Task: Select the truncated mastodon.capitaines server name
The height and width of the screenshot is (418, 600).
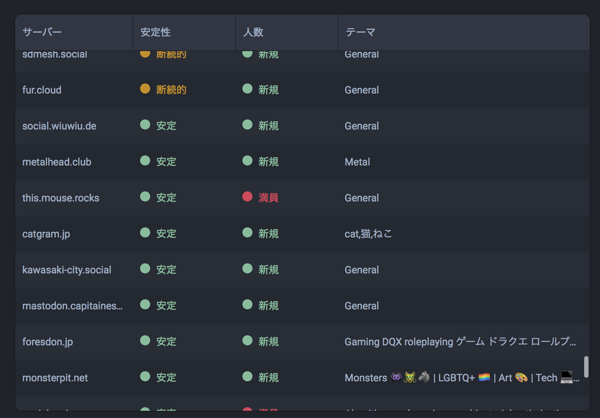Action: click(x=72, y=306)
